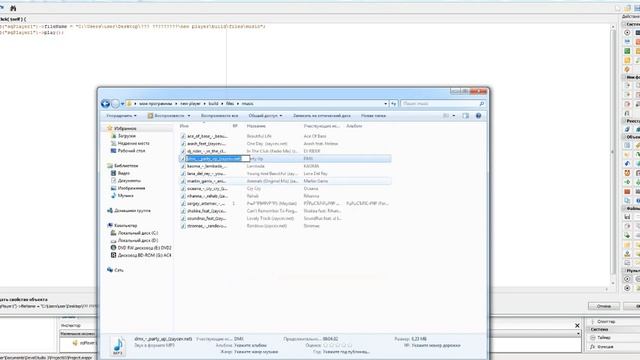Screen dimensions: 640x360
Task: Go back using the Explorer back arrow
Action: pyautogui.click(x=105, y=104)
